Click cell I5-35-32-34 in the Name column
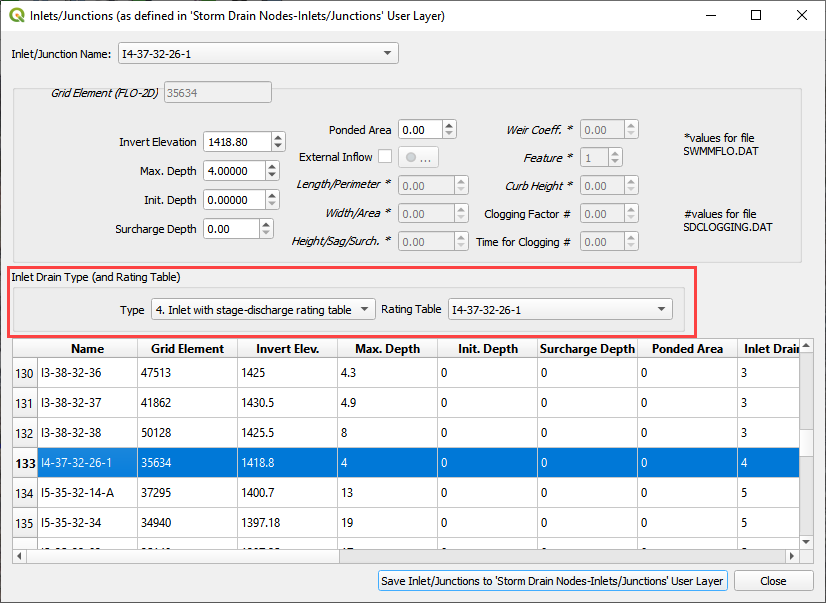Image resolution: width=826 pixels, height=603 pixels. point(88,523)
